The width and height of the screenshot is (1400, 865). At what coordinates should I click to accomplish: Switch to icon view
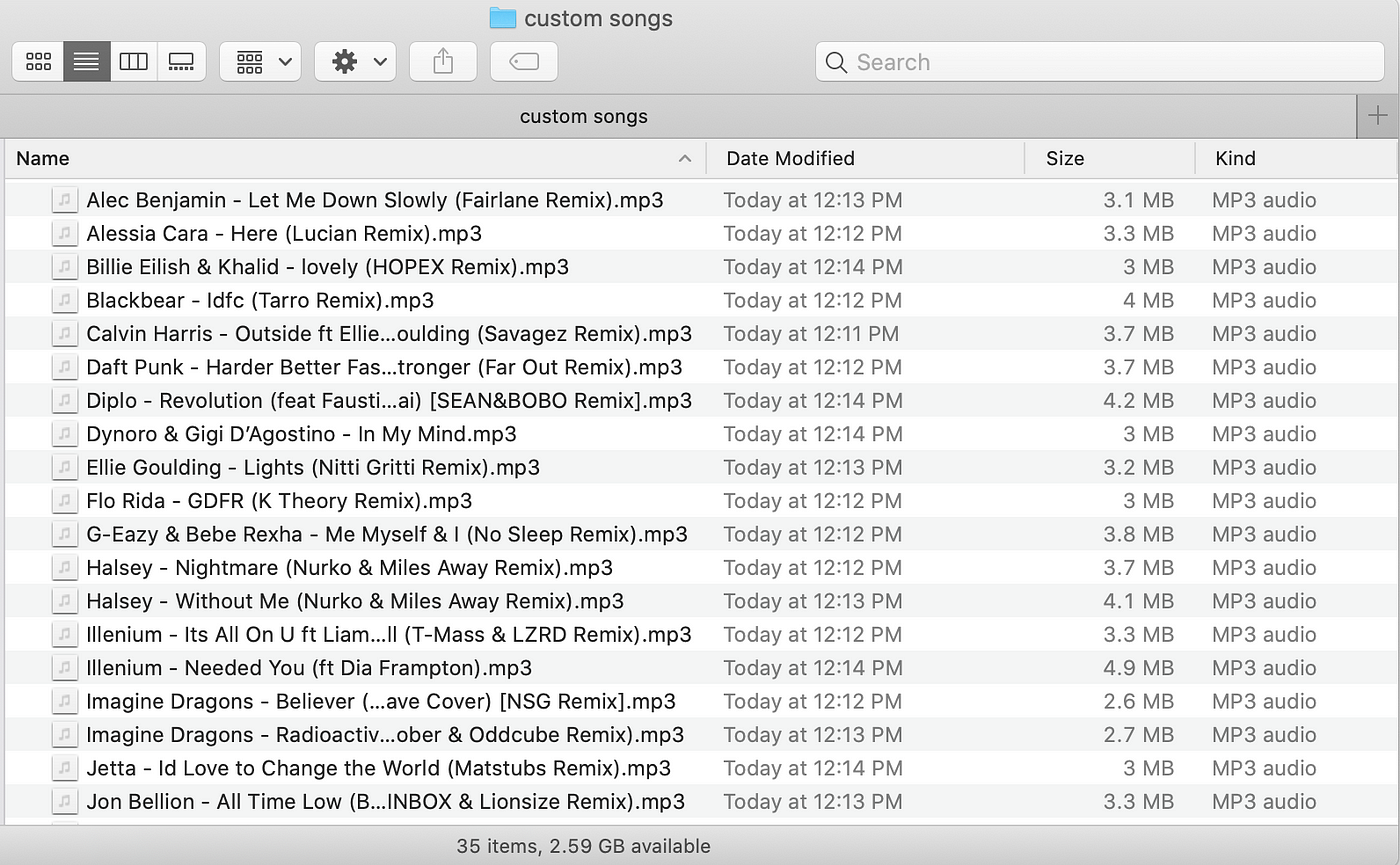[38, 61]
